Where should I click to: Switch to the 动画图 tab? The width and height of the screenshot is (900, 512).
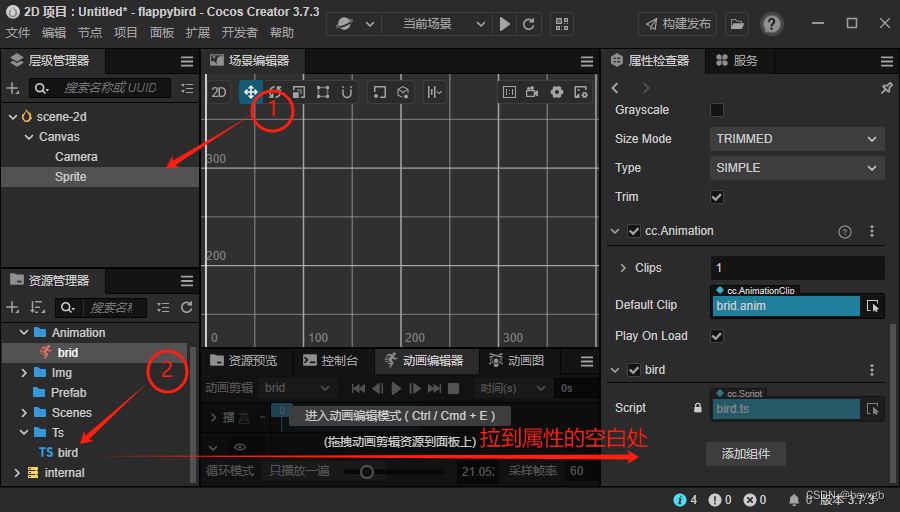(517, 360)
